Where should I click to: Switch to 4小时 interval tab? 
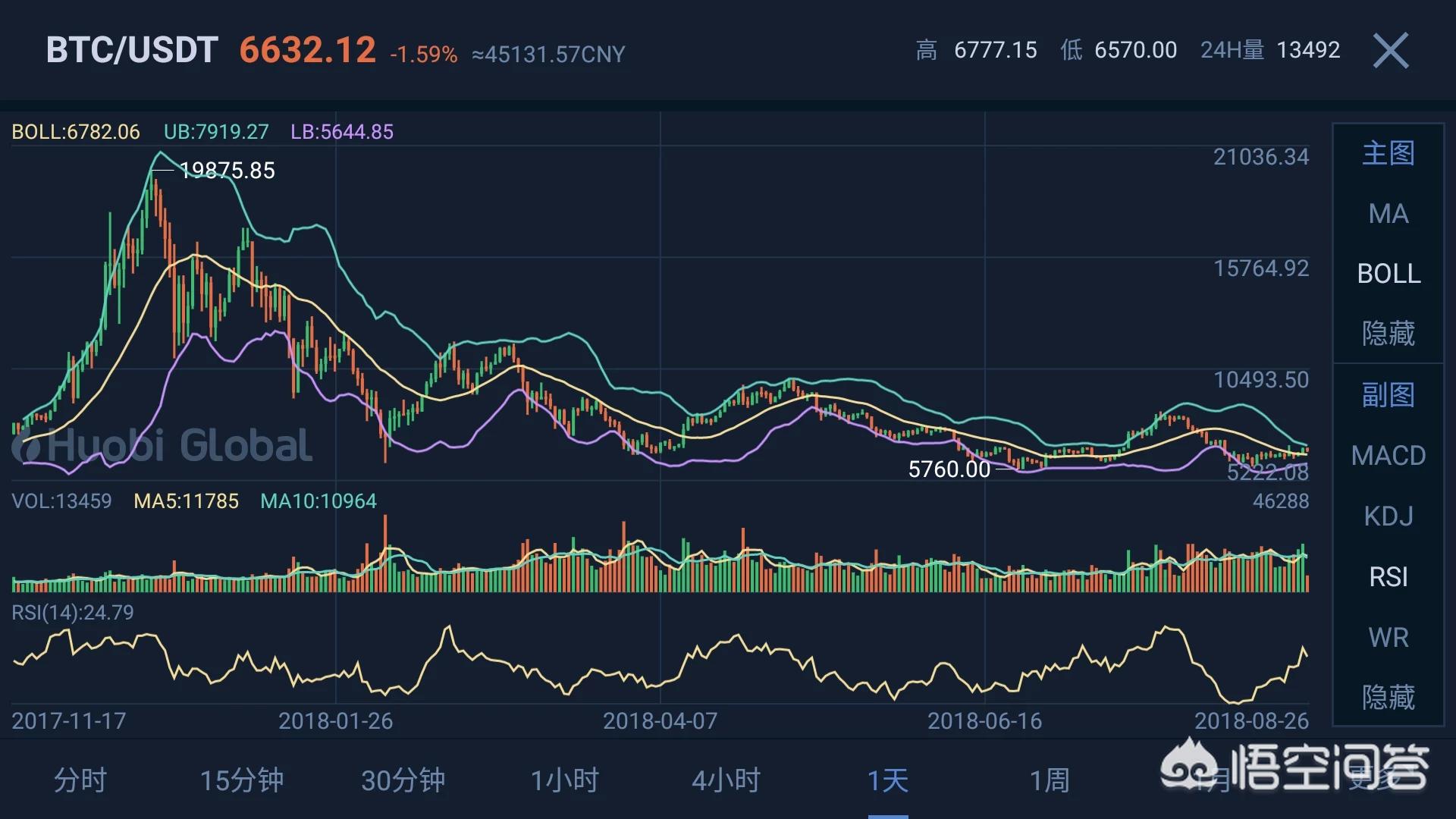coord(726,780)
